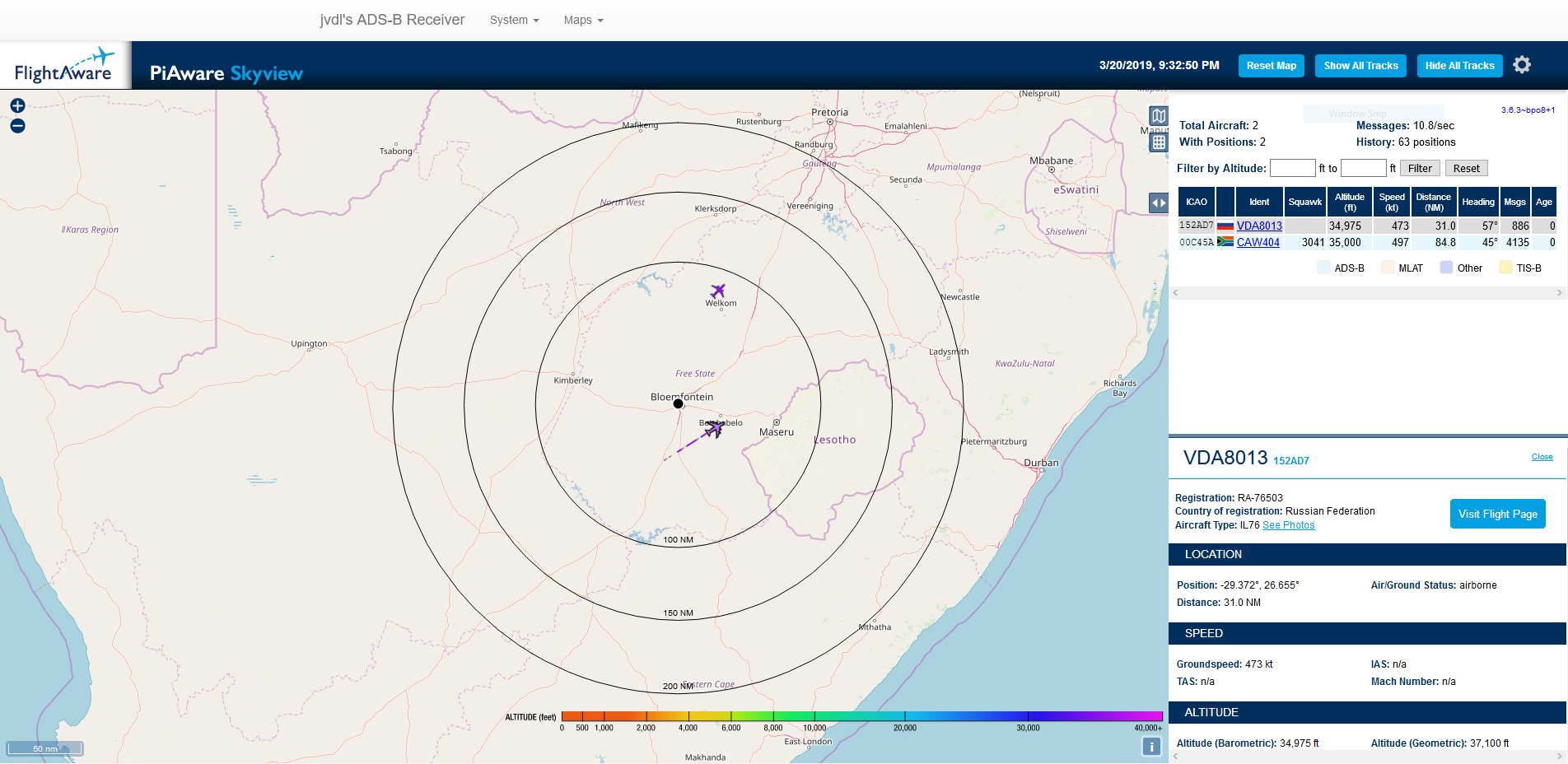Click the minimum altitude filter field
Image resolution: width=1568 pixels, height=764 pixels.
click(x=1292, y=168)
